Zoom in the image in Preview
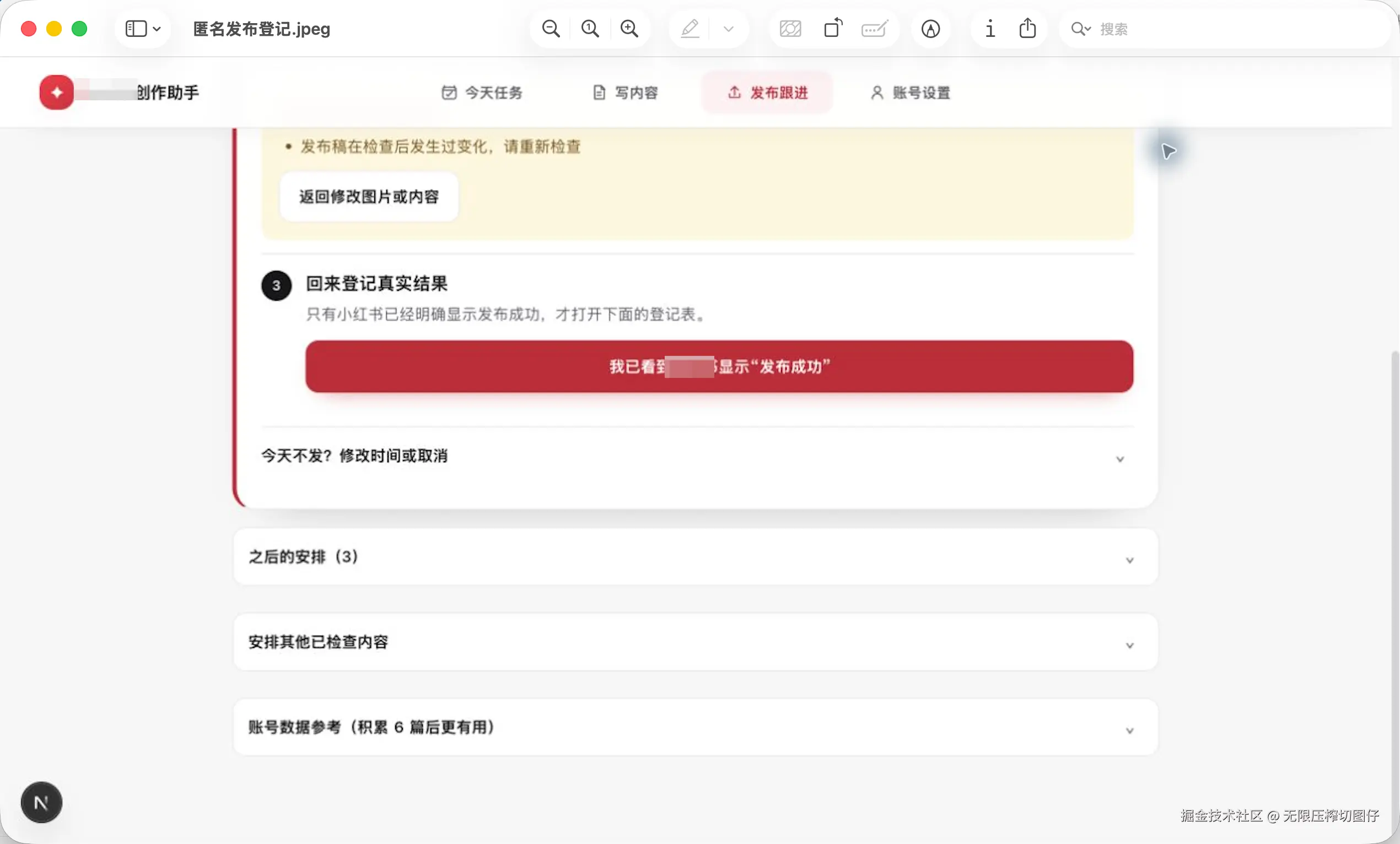Screen dimensions: 1400x844 [629, 29]
